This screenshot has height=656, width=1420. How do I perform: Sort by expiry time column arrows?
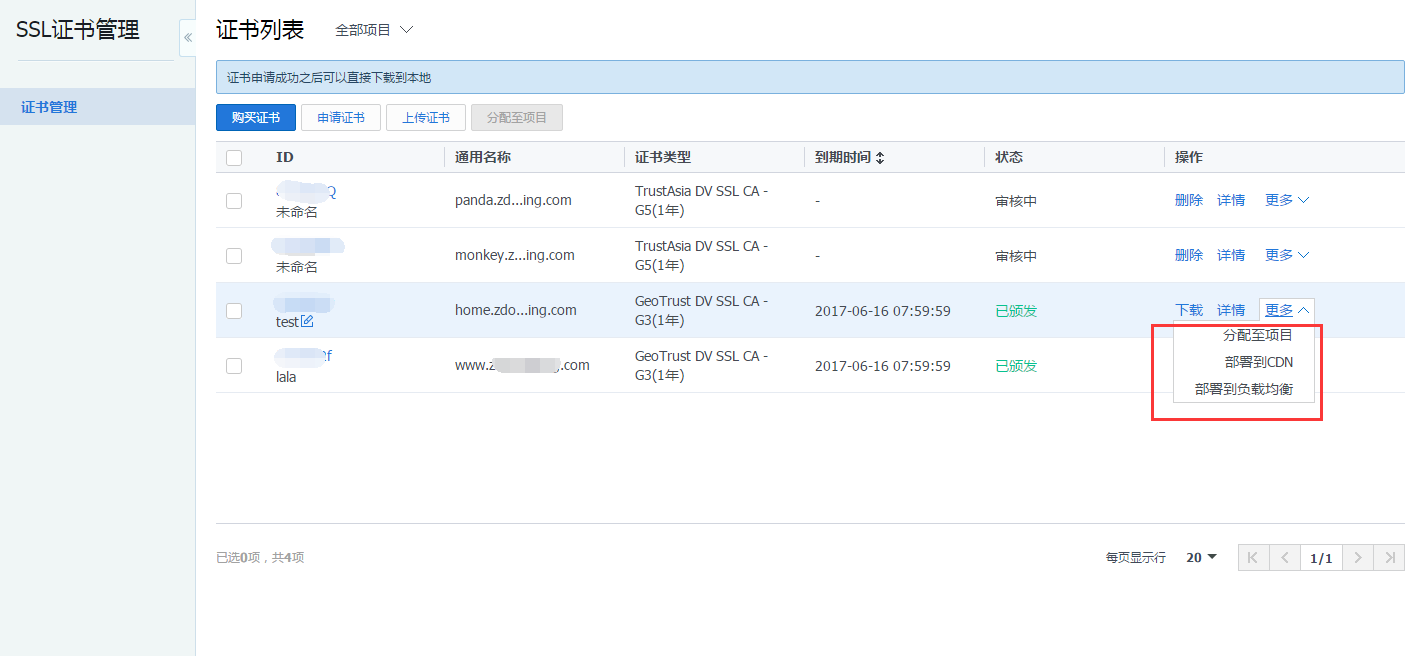(880, 158)
